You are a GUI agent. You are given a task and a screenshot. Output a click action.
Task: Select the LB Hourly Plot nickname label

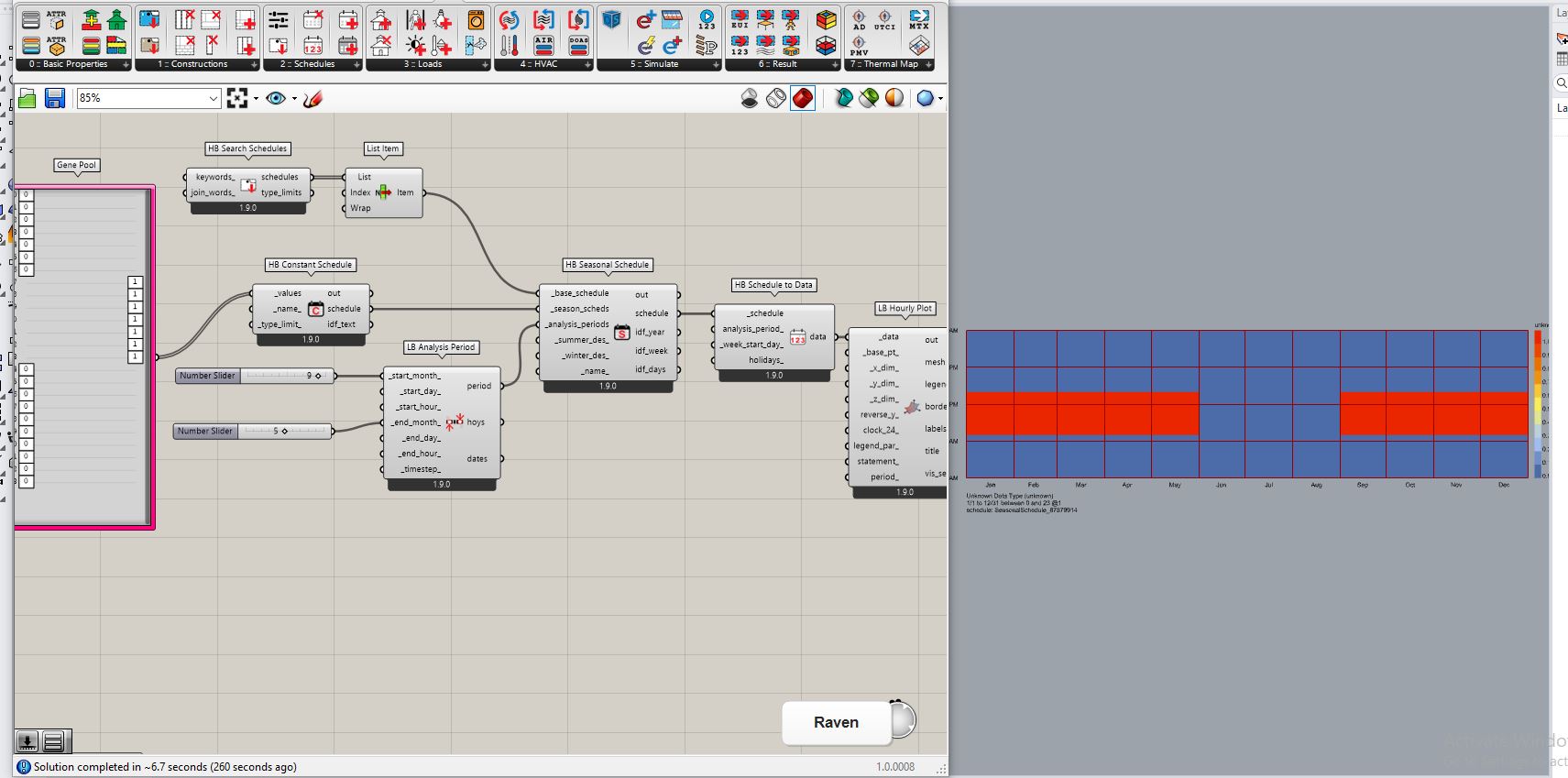[x=905, y=308]
